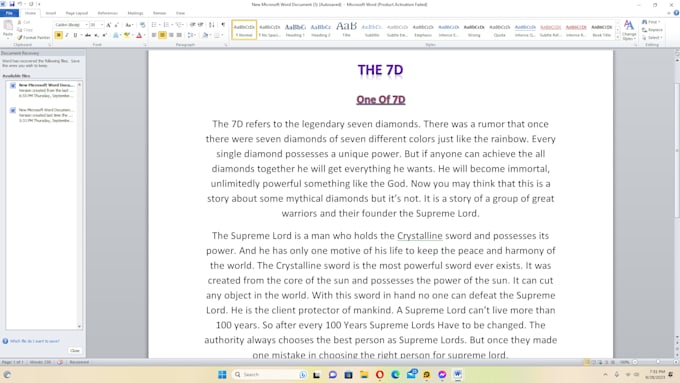Expand the Styles gallery more arrow

point(618,38)
